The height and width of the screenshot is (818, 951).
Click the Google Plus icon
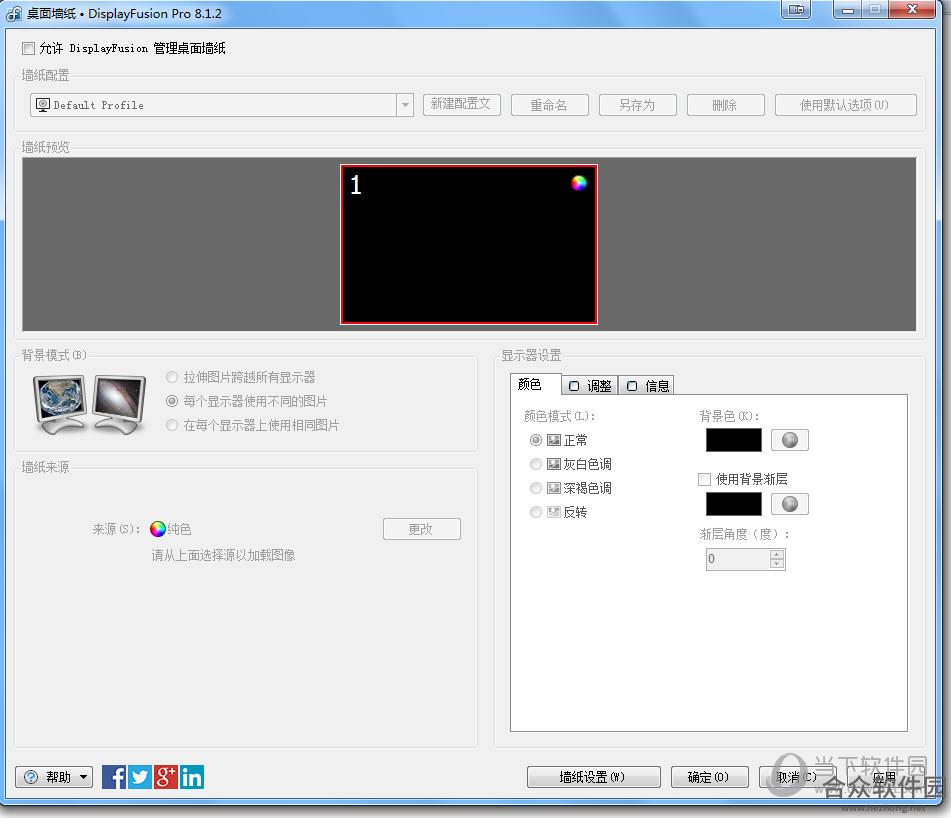pos(166,777)
